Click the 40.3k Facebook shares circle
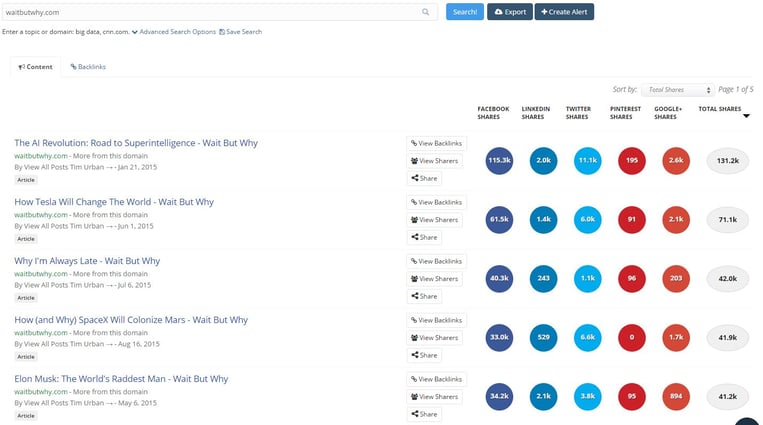The height and width of the screenshot is (425, 763). click(x=499, y=278)
